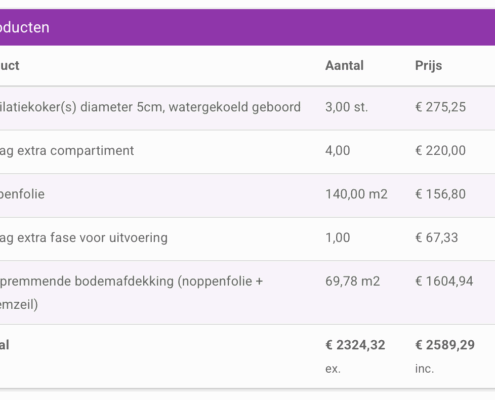Image resolution: width=495 pixels, height=400 pixels.
Task: Click the Prijs column header
Action: [x=428, y=66]
